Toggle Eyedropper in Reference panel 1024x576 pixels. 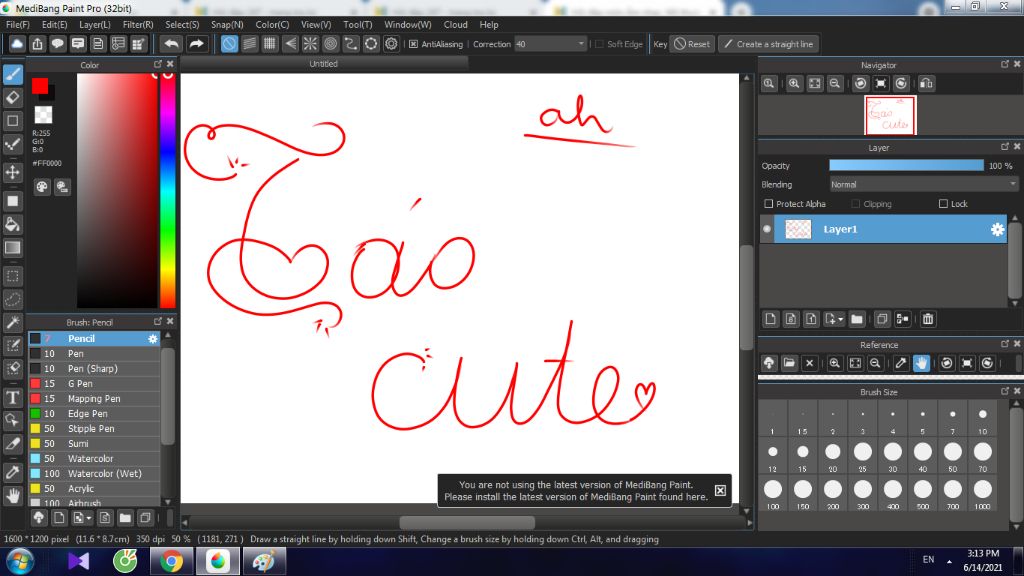pos(901,363)
